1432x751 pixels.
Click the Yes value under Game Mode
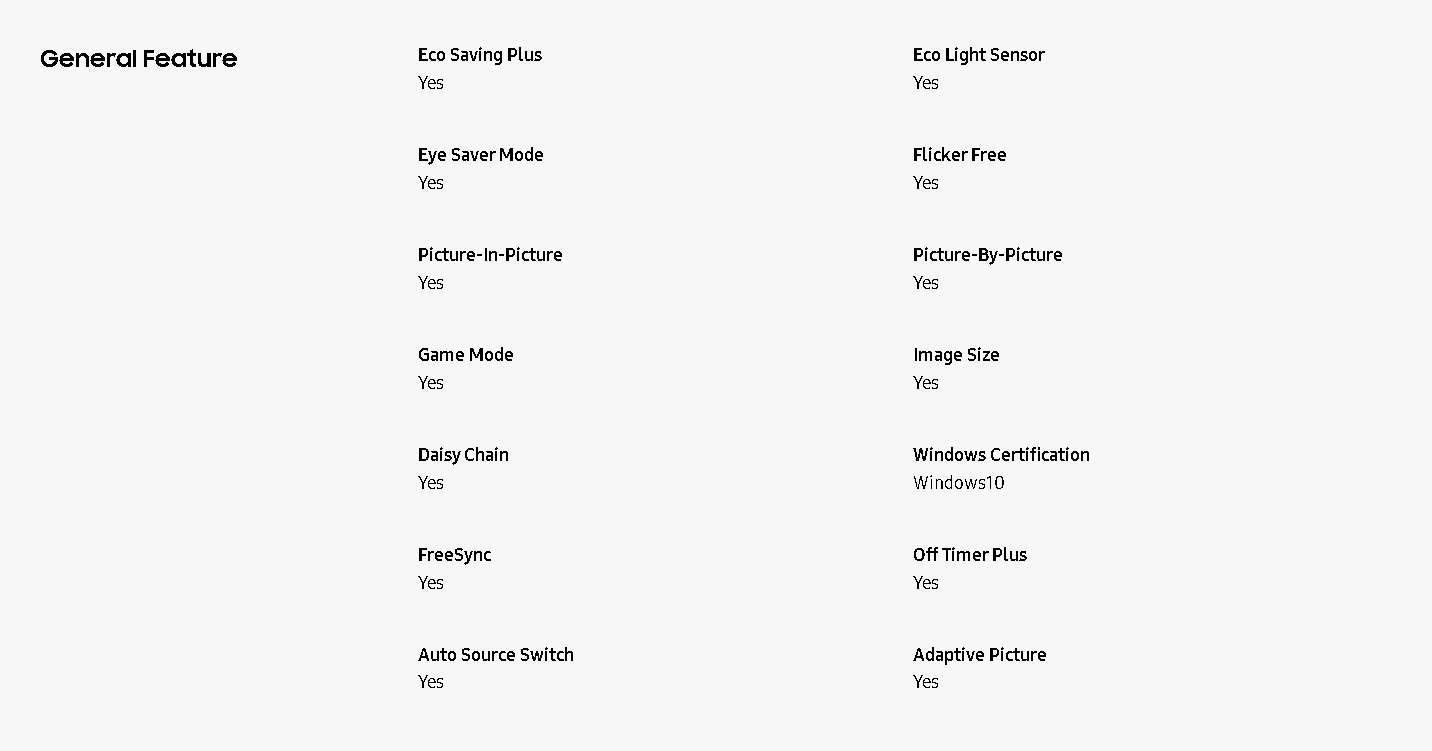430,383
